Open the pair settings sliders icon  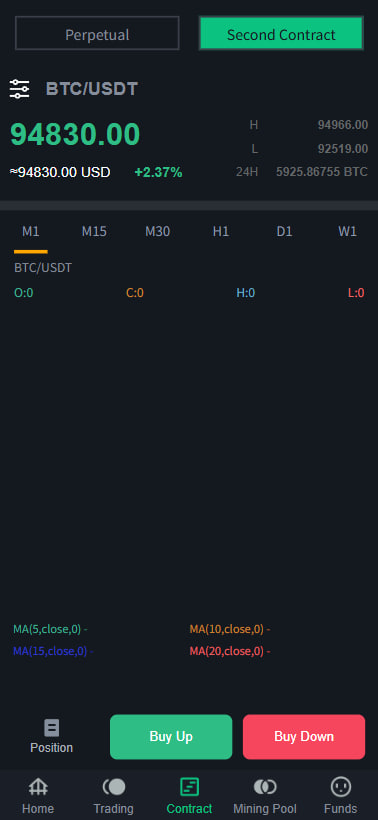pyautogui.click(x=19, y=89)
